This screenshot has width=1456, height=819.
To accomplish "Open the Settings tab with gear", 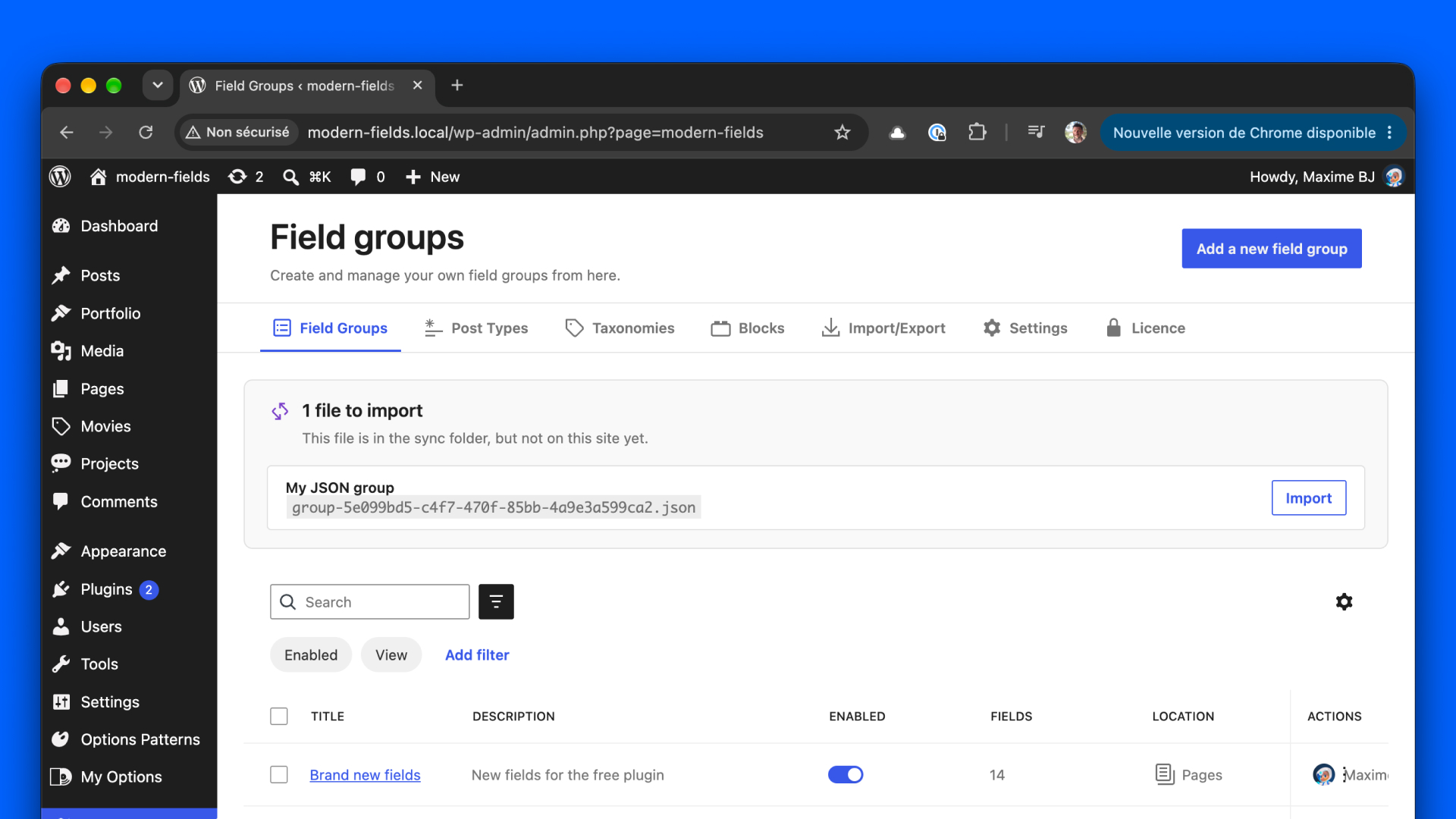I will (1025, 328).
